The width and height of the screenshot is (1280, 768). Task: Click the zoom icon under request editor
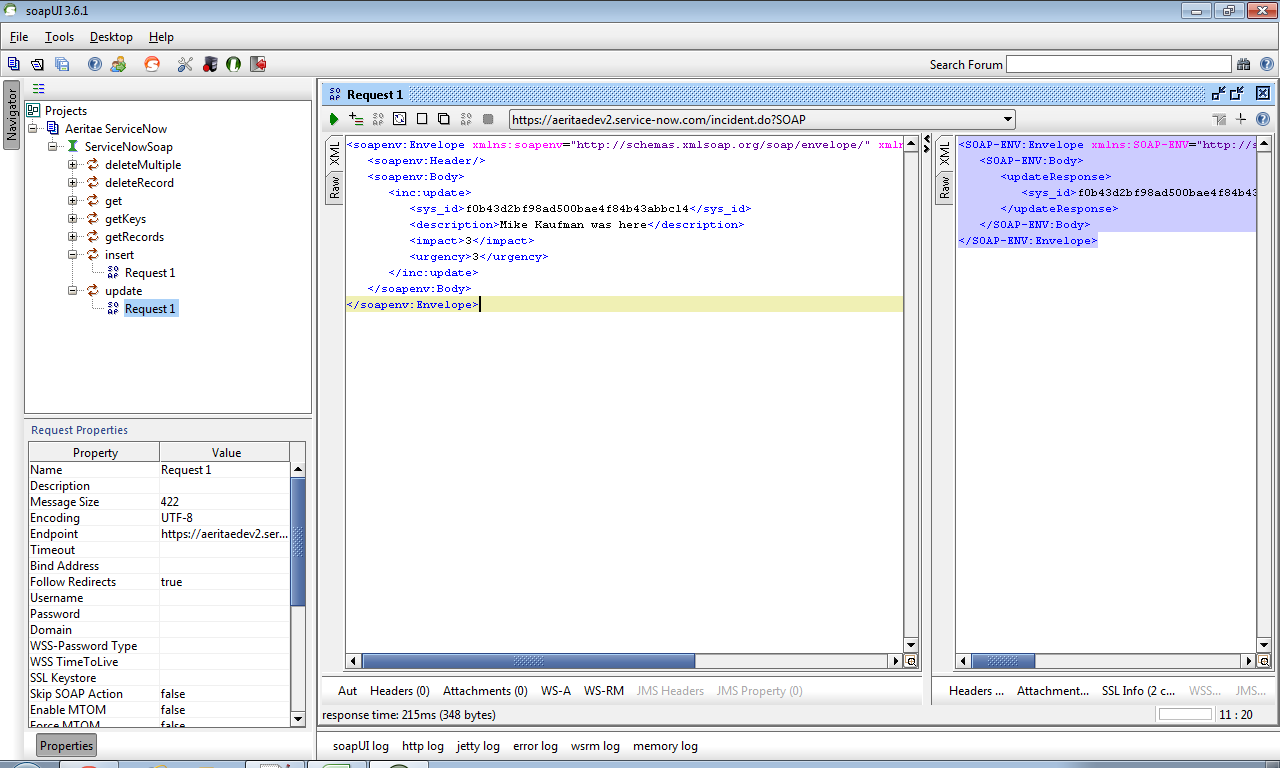point(911,662)
